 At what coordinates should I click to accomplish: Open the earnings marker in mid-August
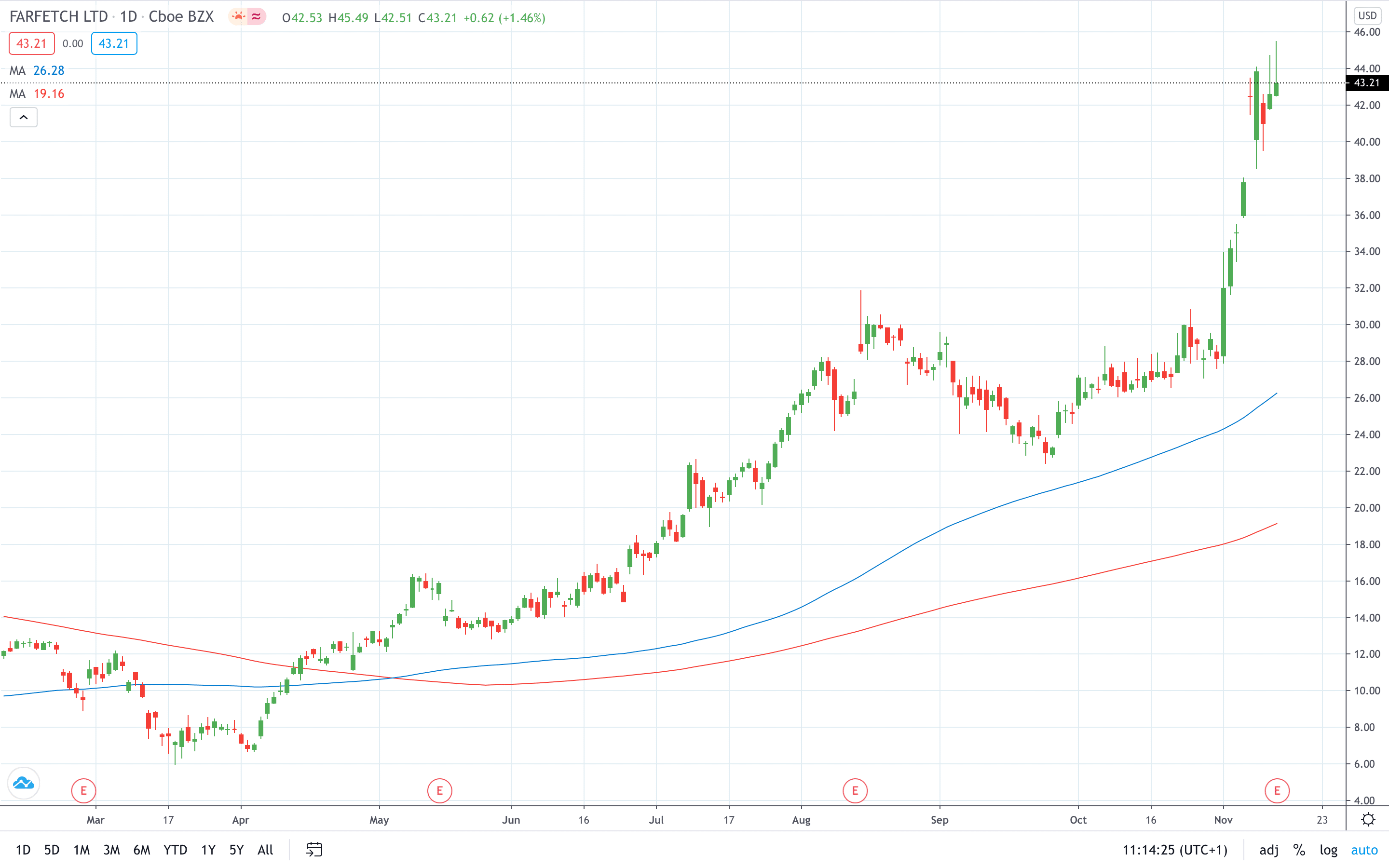[855, 790]
